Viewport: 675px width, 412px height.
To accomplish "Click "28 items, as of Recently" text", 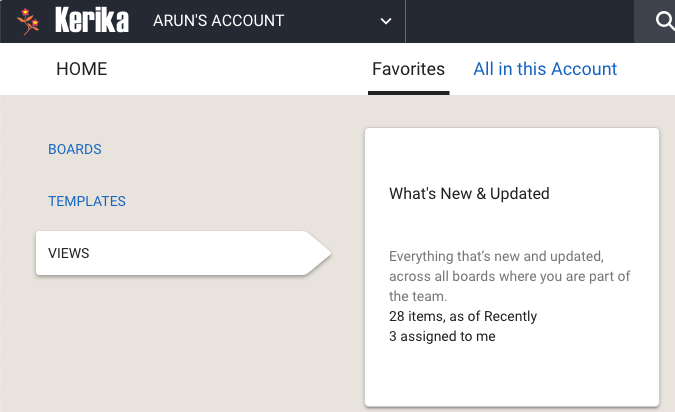I will pos(463,316).
